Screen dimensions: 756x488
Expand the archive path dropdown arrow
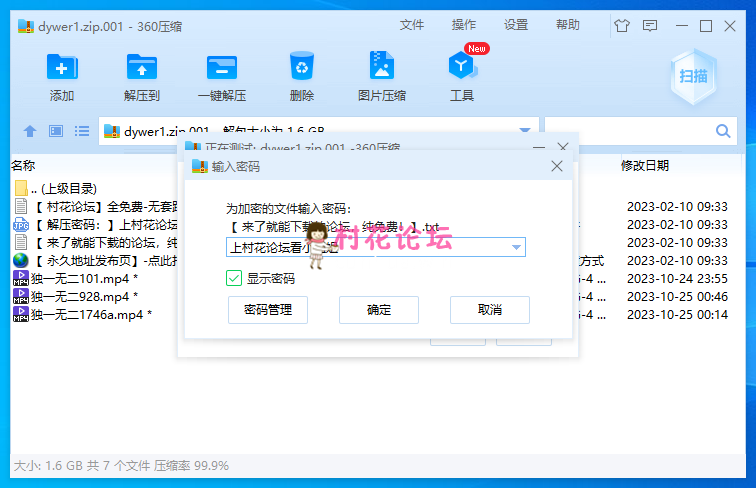[x=525, y=130]
